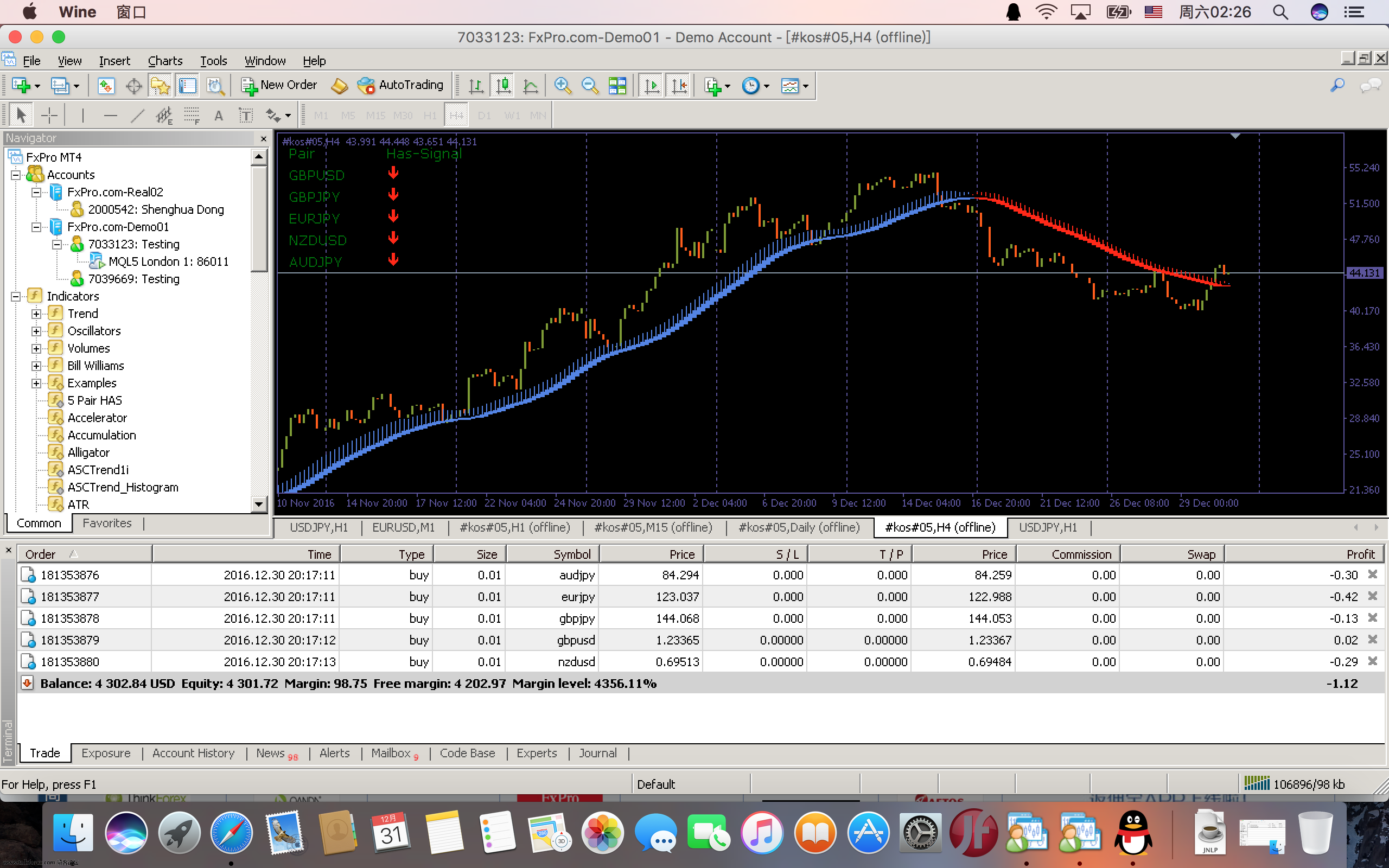Click the 44.131 price marker on axis
1389x868 pixels.
click(1363, 273)
